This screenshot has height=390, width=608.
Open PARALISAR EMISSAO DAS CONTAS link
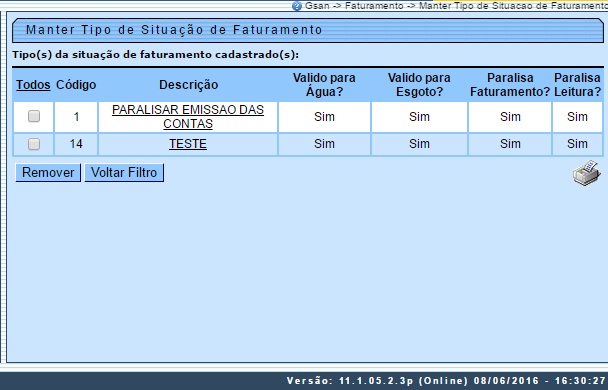coord(188,117)
